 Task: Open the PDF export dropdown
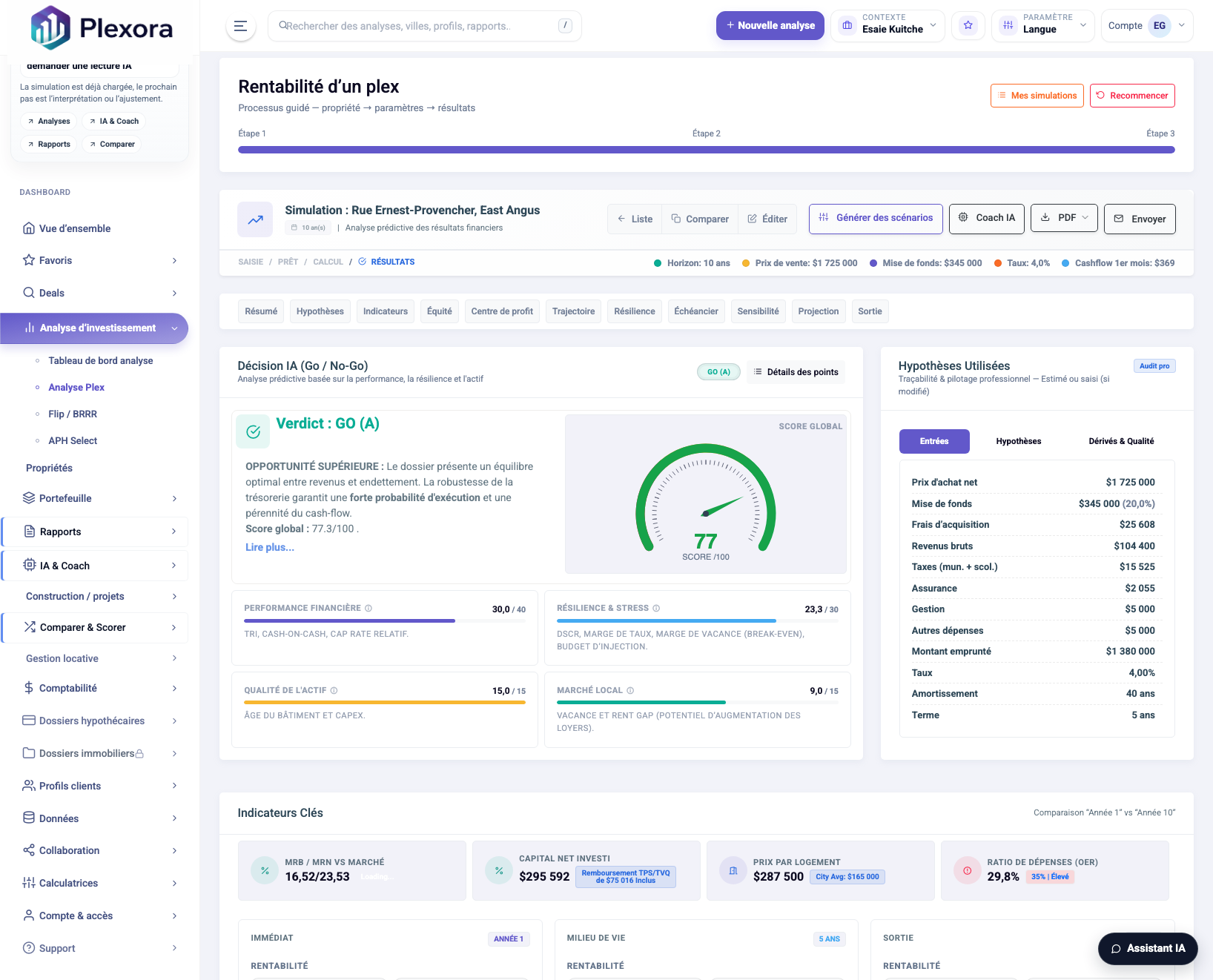pyautogui.click(x=1064, y=218)
